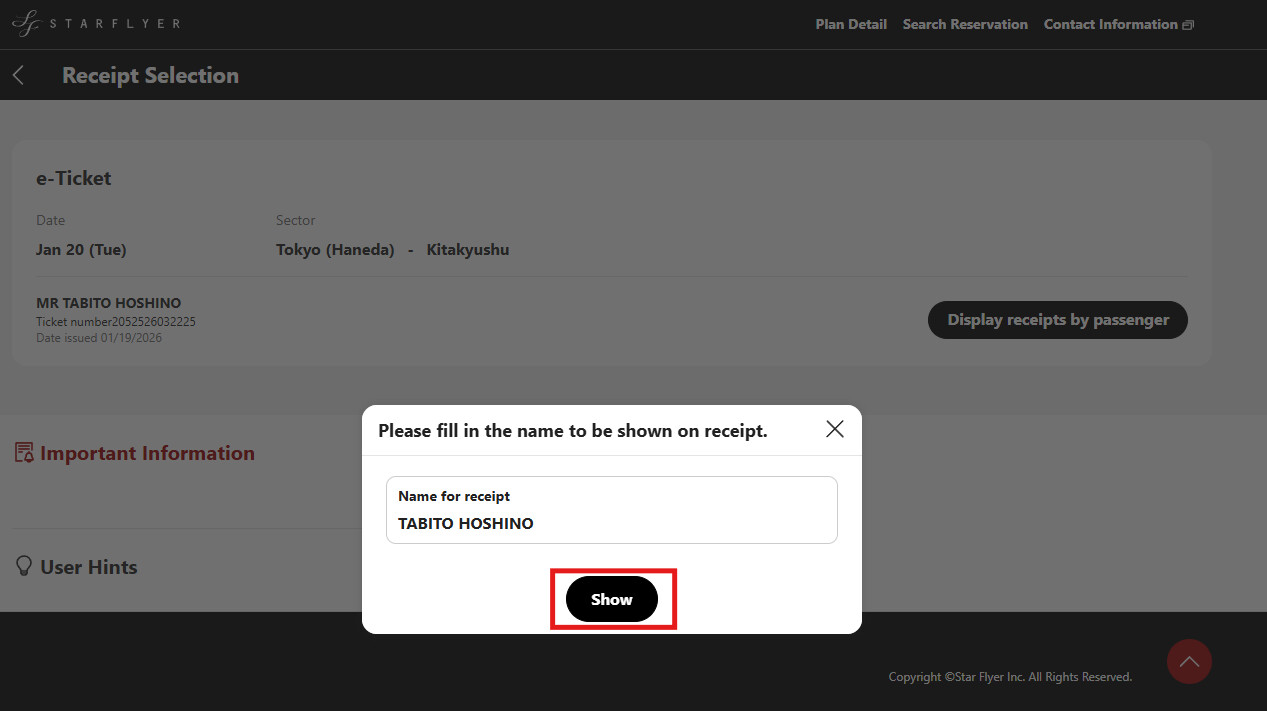
Task: Expand the User Hints section heading
Action: click(x=89, y=567)
